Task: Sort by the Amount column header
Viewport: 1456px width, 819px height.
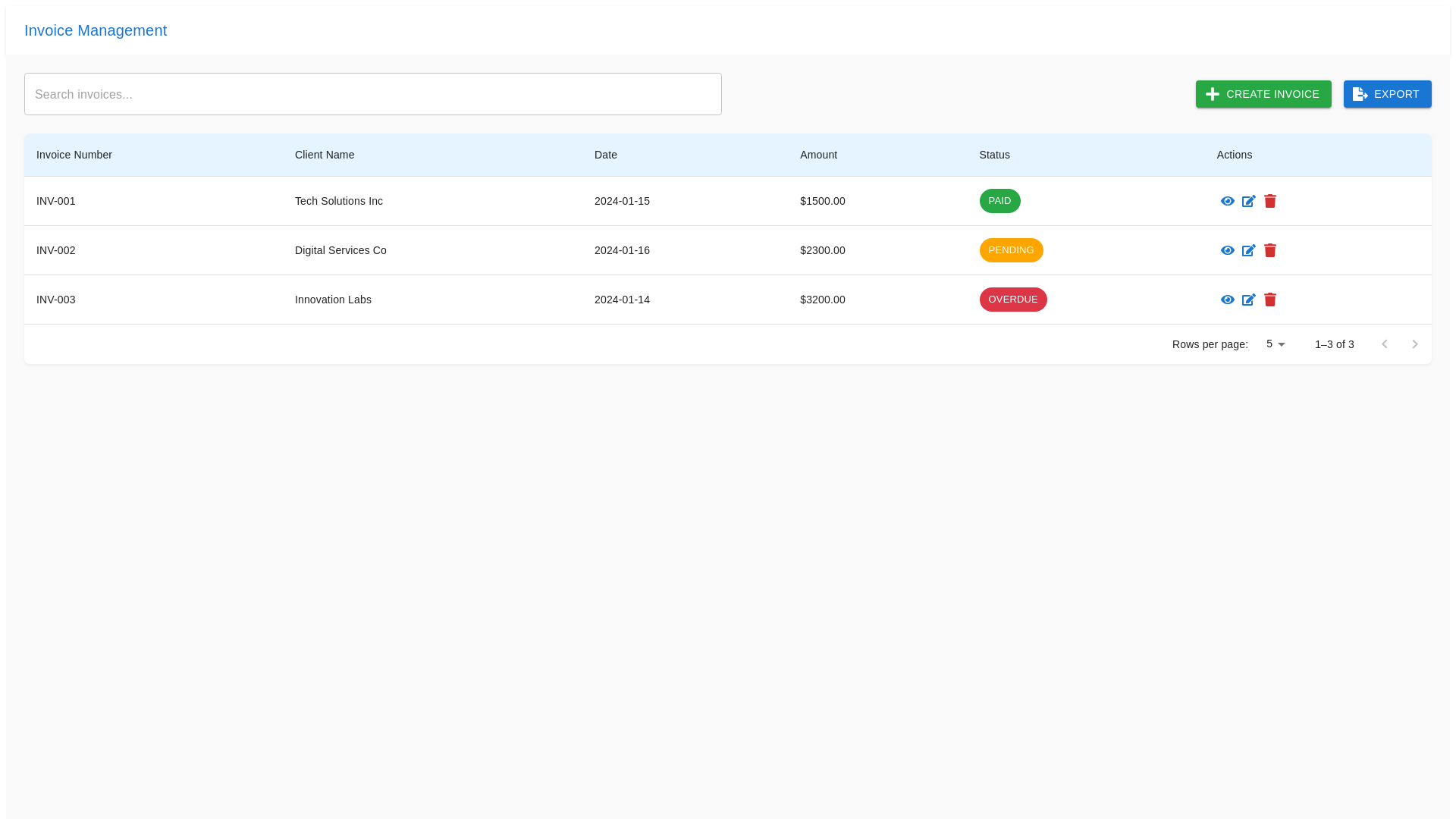Action: click(818, 155)
